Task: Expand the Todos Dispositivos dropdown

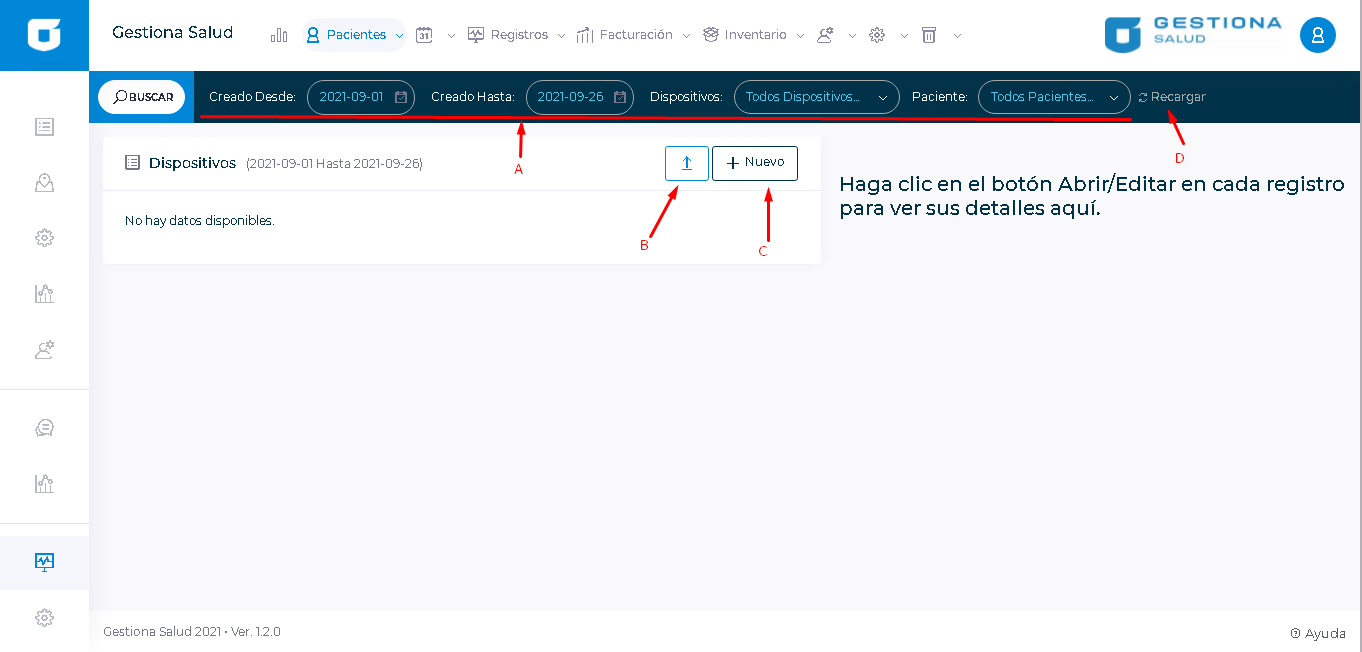Action: (815, 97)
